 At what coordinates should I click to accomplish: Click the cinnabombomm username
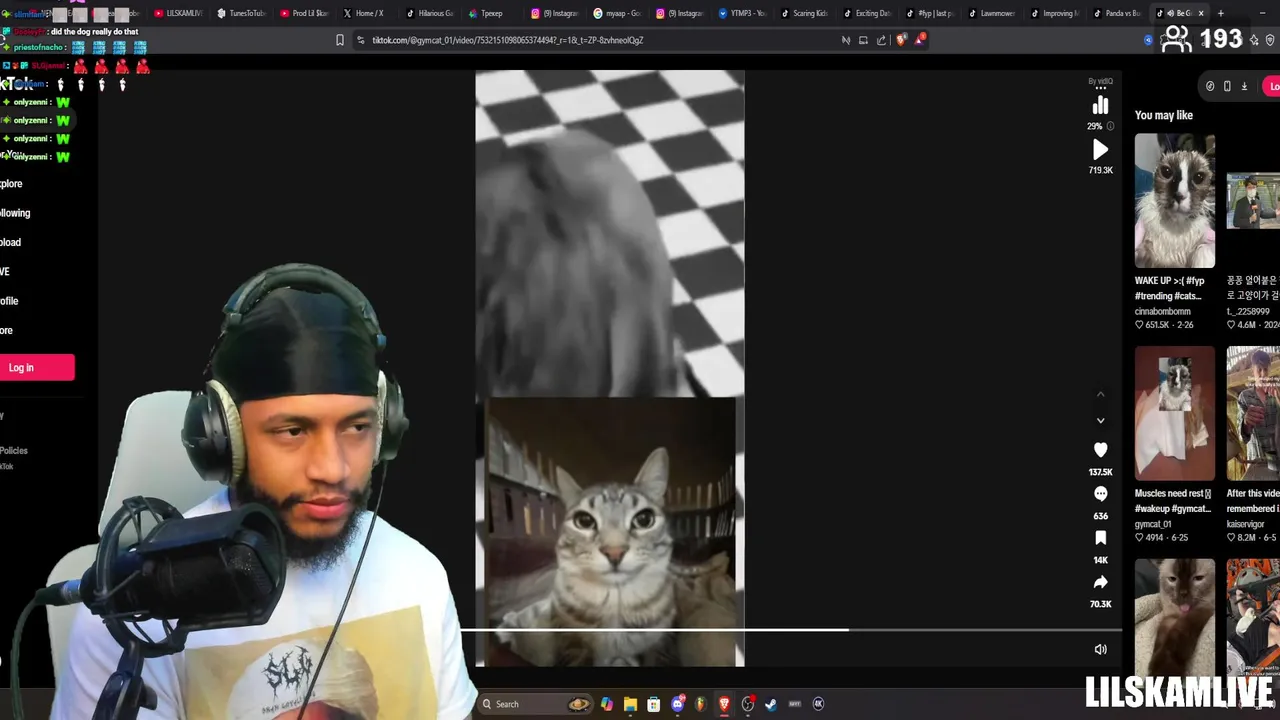[1162, 311]
